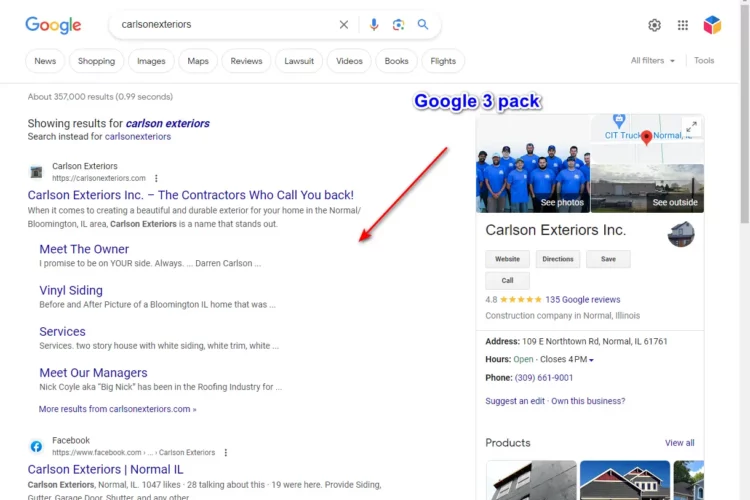Open See photos team thumbnail

click(533, 164)
